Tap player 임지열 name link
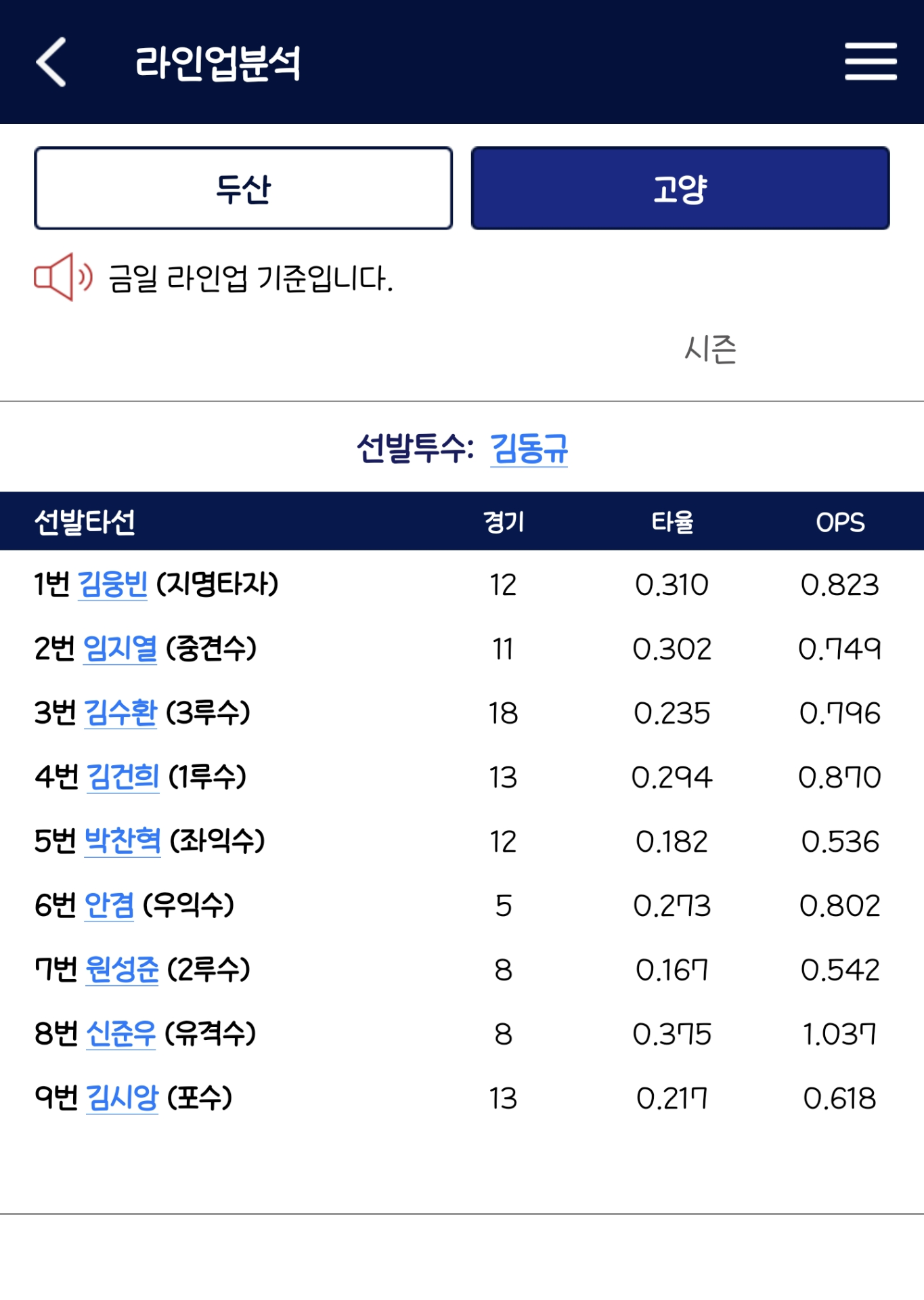924x1300 pixels. [120, 649]
